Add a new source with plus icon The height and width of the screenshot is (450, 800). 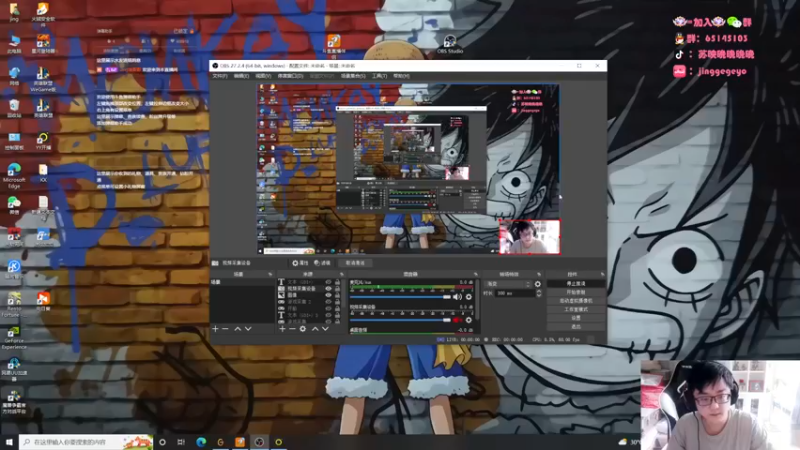click(282, 329)
